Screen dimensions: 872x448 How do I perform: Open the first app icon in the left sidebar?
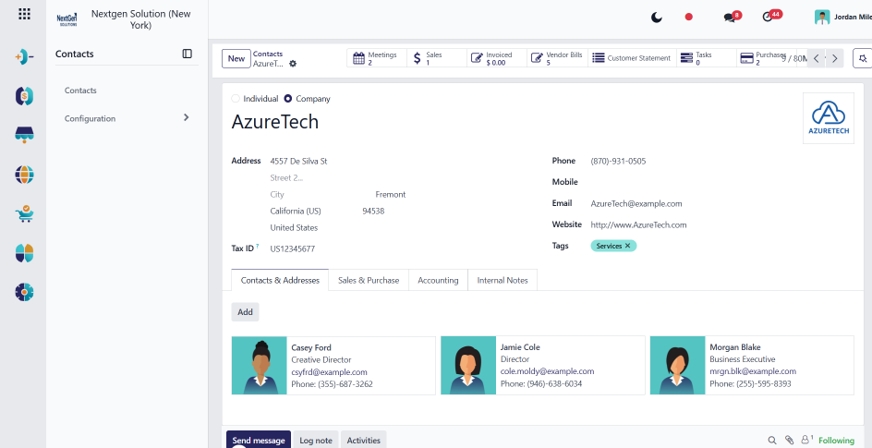pyautogui.click(x=24, y=57)
